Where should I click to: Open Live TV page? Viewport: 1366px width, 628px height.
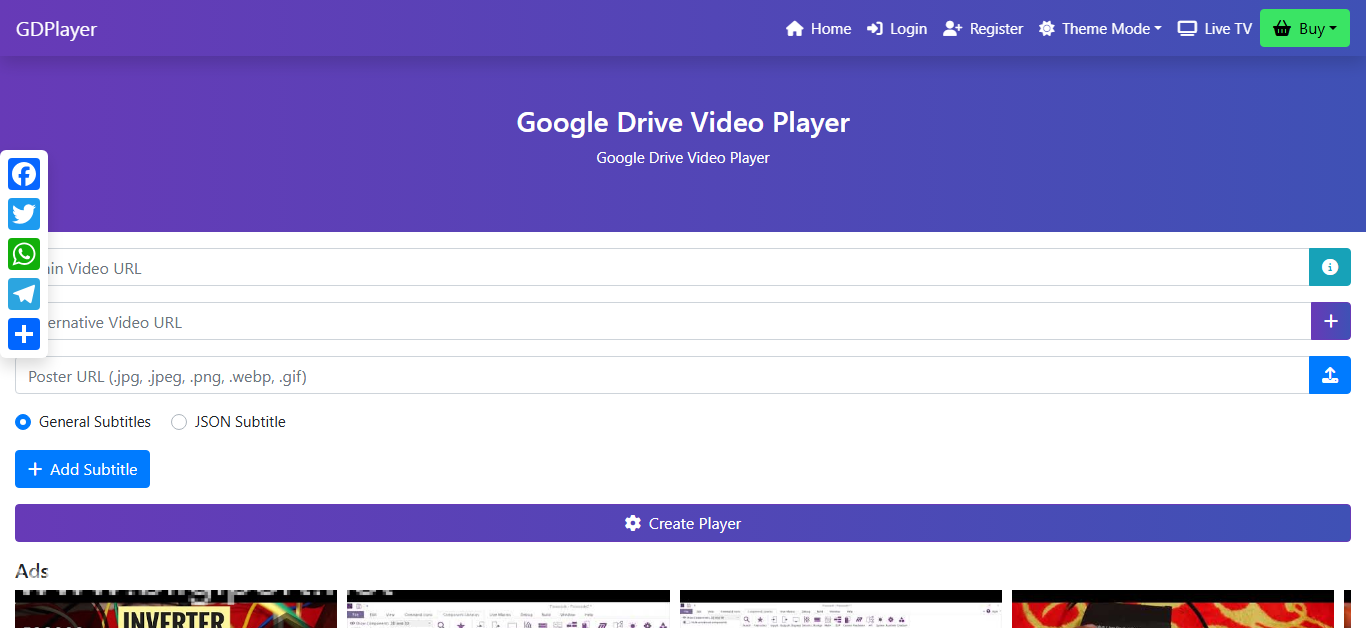[x=1215, y=29]
